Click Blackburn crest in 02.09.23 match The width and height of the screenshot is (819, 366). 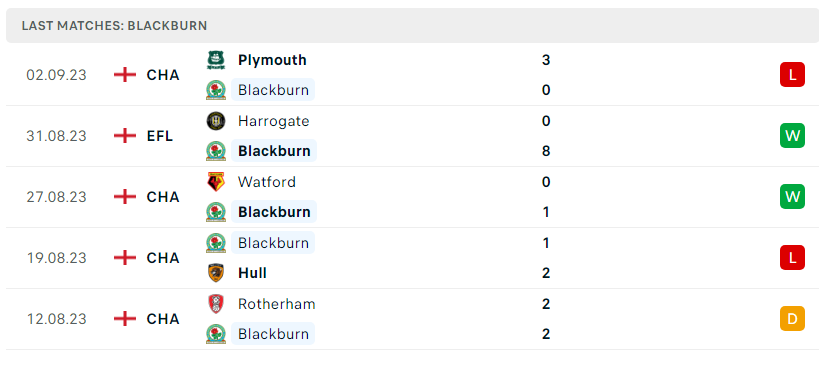pos(216,90)
